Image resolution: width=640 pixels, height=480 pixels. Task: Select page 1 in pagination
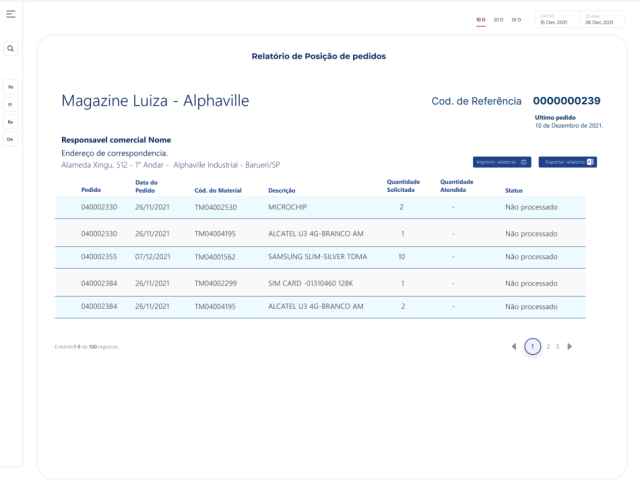click(533, 347)
